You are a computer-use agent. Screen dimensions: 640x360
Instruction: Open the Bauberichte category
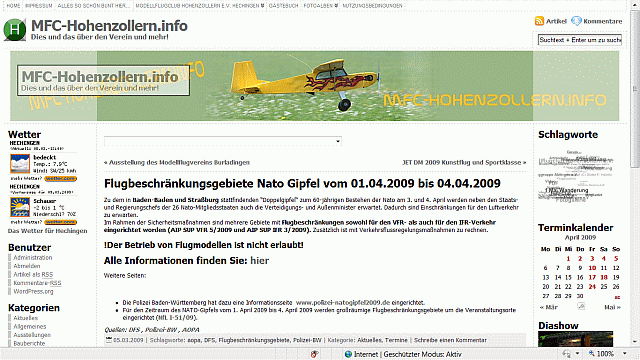coord(29,344)
